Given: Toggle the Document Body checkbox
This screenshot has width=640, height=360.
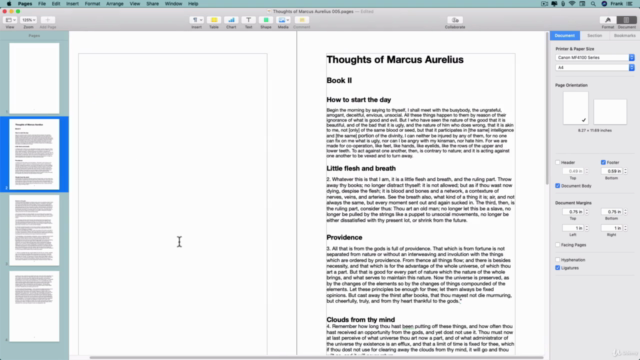Looking at the screenshot, I should click(x=558, y=186).
